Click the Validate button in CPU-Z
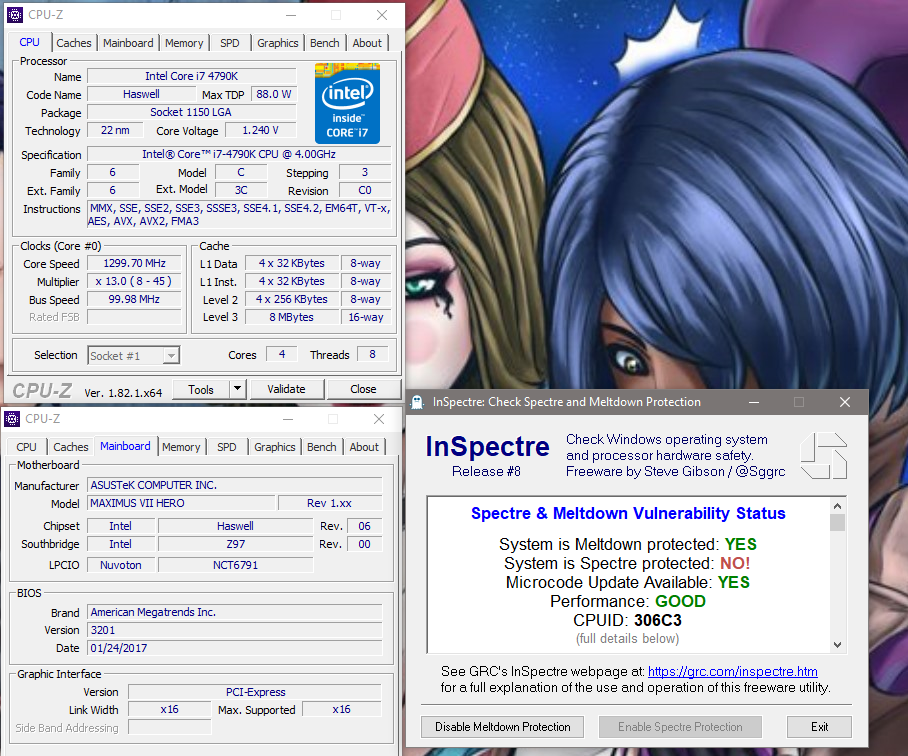Viewport: 908px width, 756px height. pos(286,389)
